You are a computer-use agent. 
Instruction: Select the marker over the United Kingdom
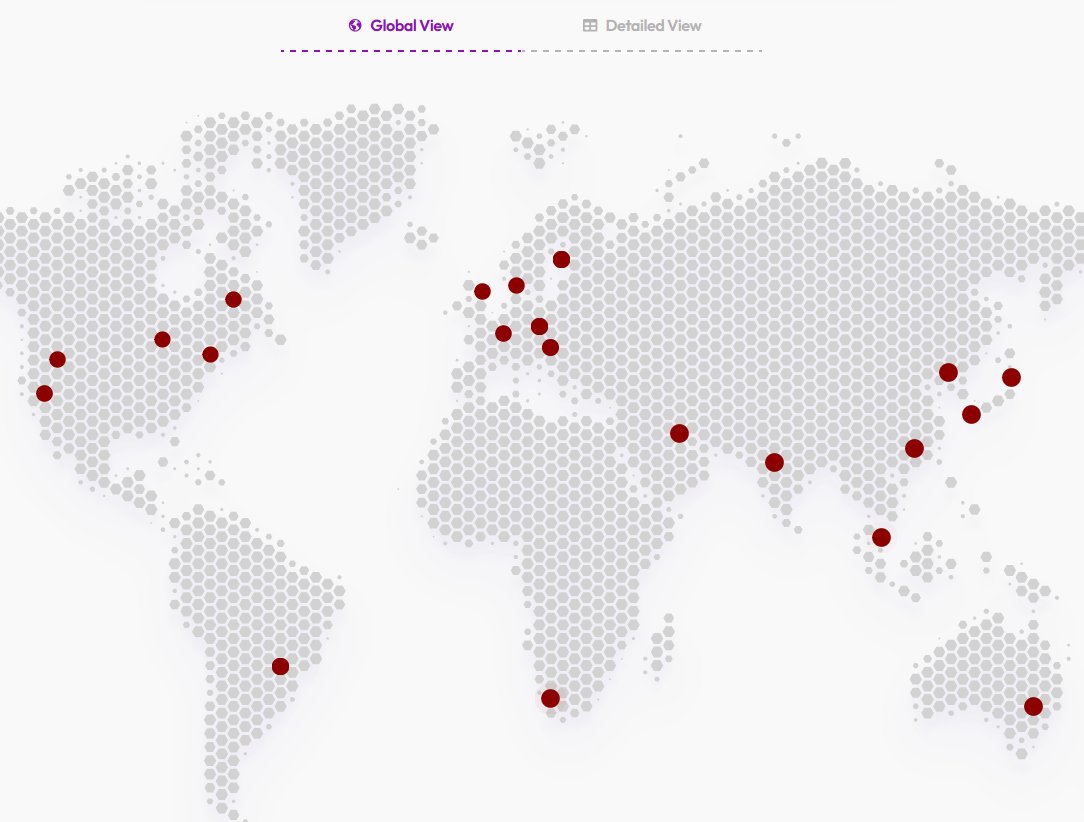pos(515,284)
